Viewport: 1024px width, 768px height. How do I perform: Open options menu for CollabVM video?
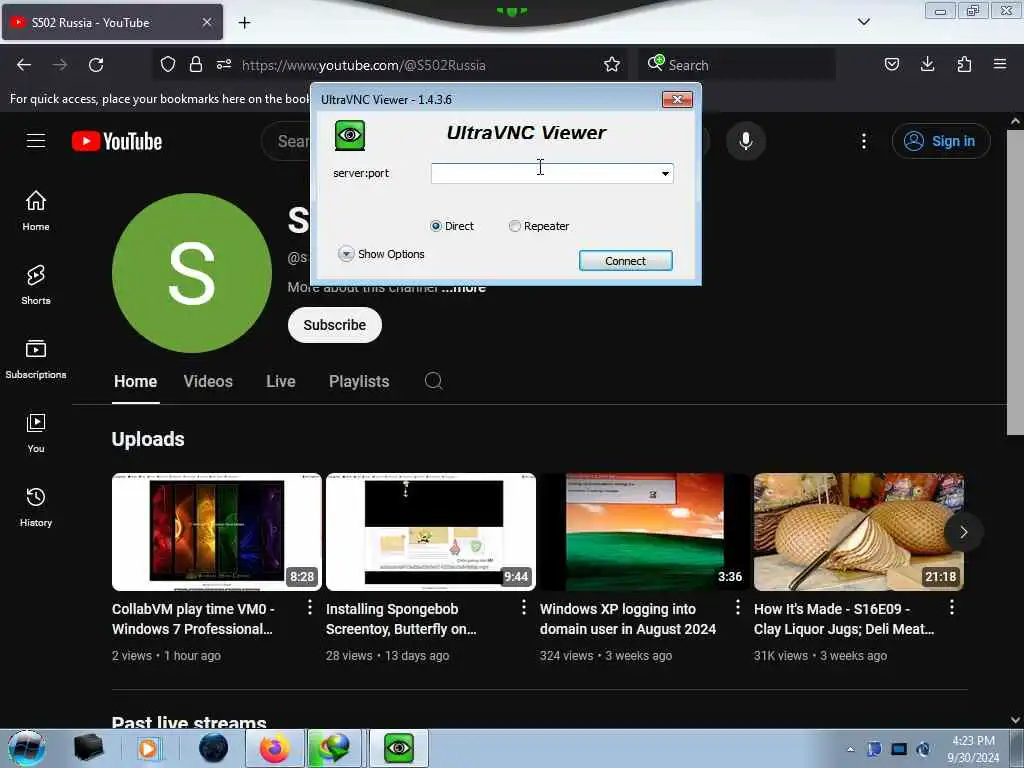click(310, 607)
